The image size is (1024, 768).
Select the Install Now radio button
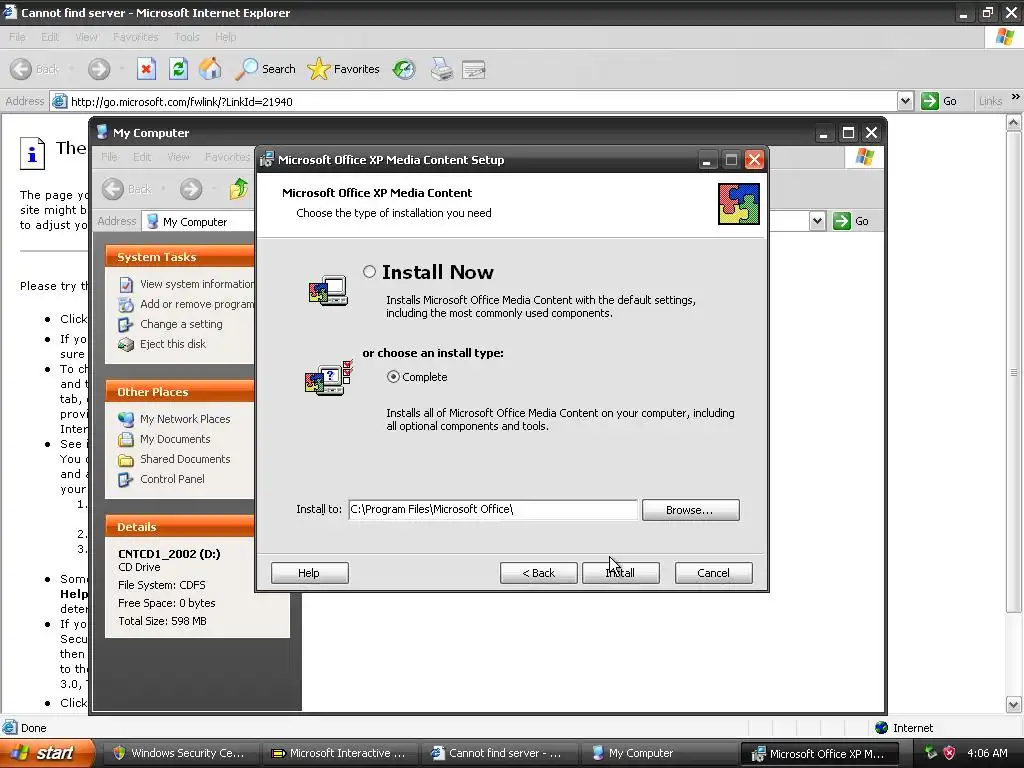tap(370, 272)
